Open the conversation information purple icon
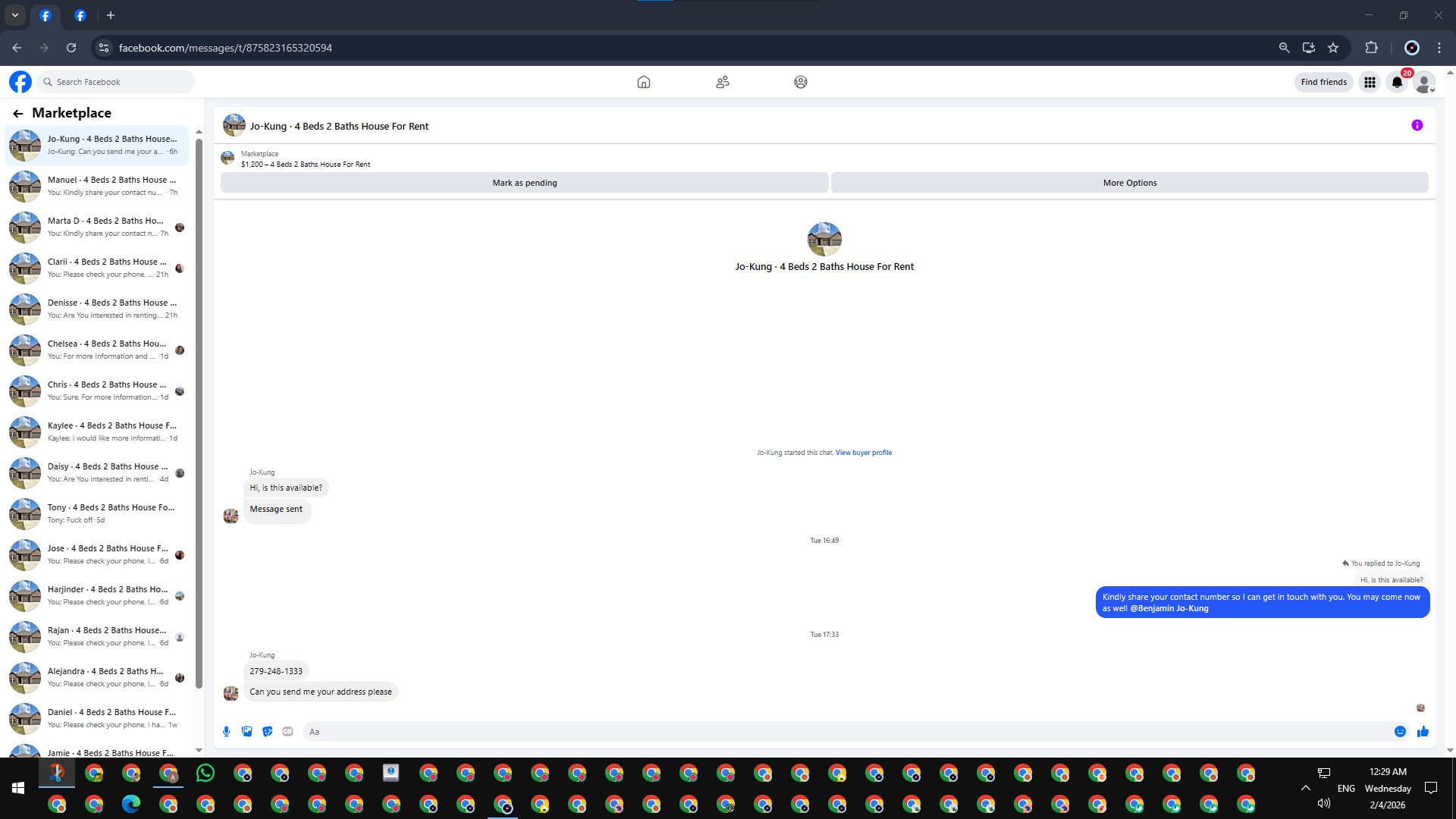This screenshot has width=1456, height=819. point(1417,126)
